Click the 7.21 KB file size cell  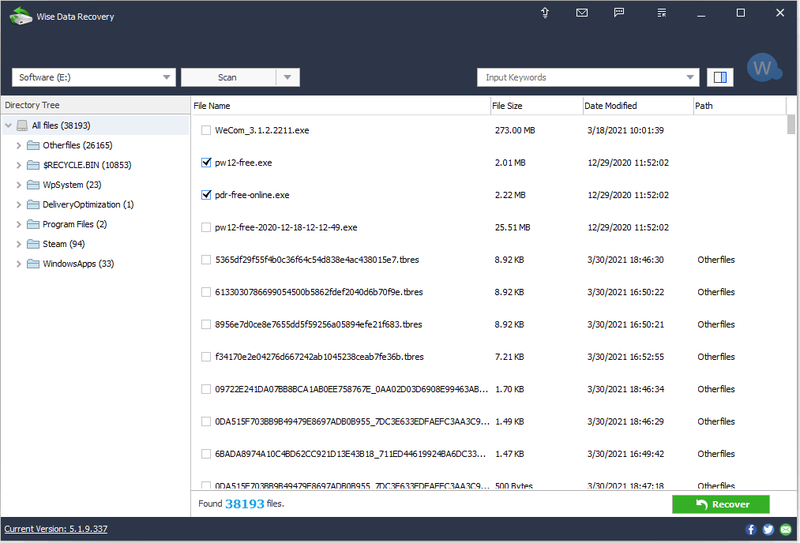509,357
